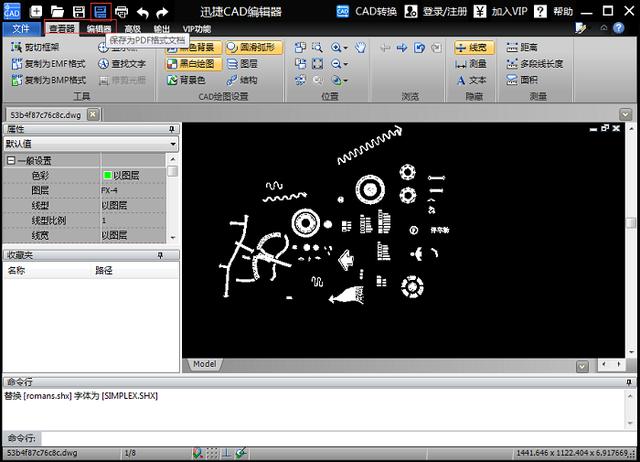Image resolution: width=640 pixels, height=462 pixels.
Task: Click the Save as PDF toolbar icon
Action: click(100, 11)
